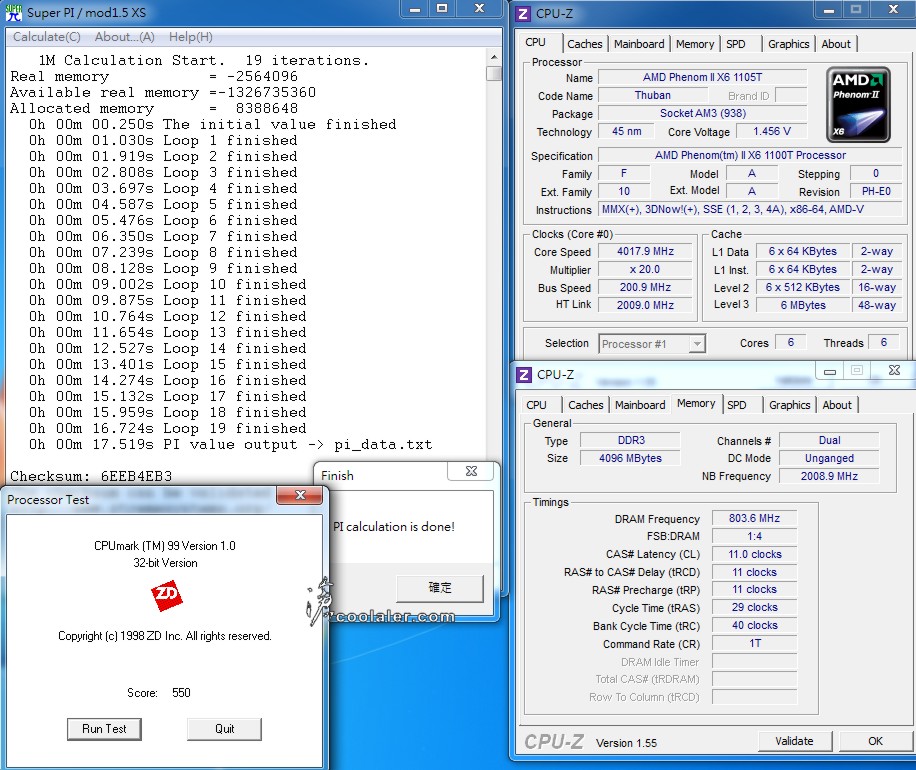This screenshot has height=770, width=916.
Task: Click the processor Name field AMD Phenom II X6 1105T
Action: point(702,78)
